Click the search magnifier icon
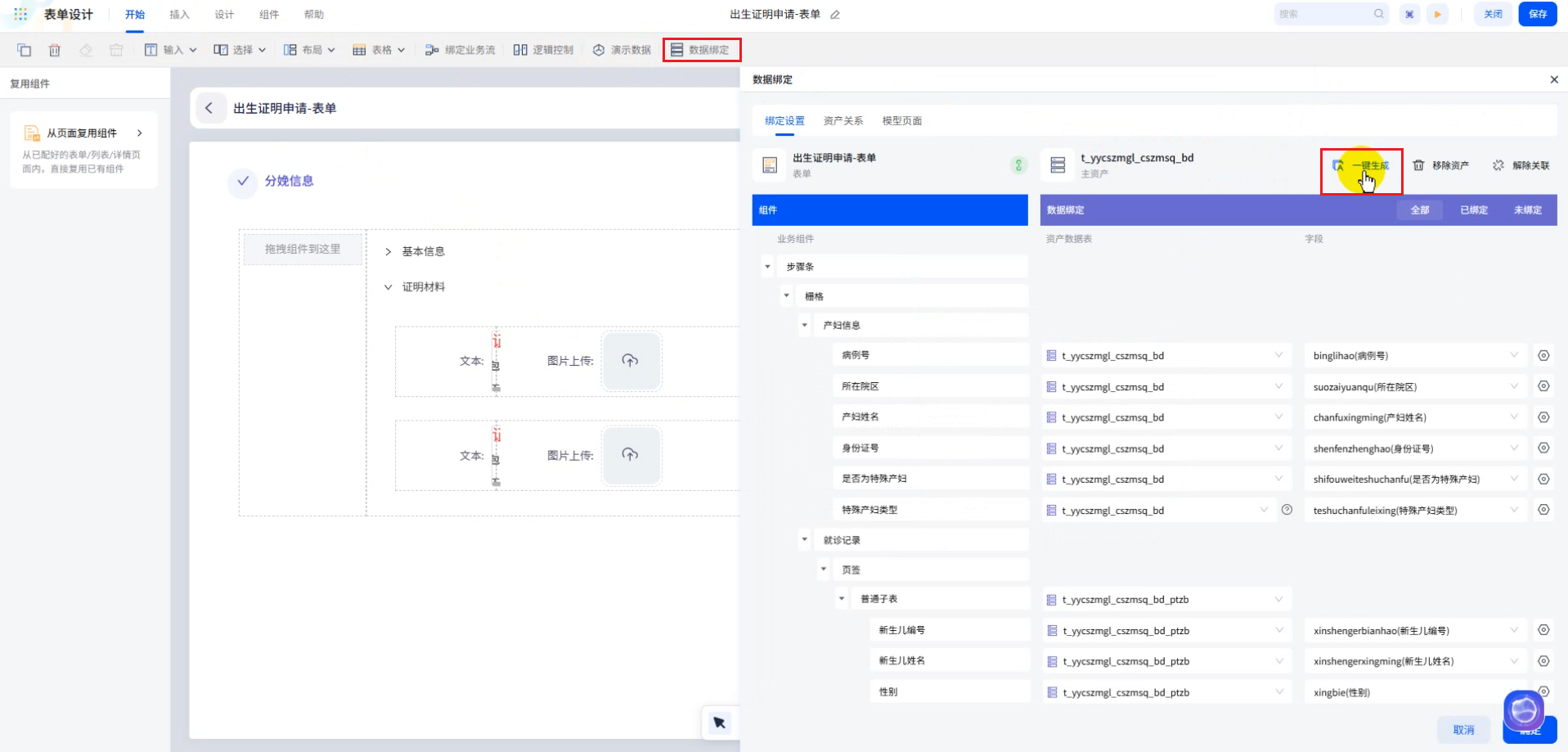The width and height of the screenshot is (1568, 752). pos(1379,14)
